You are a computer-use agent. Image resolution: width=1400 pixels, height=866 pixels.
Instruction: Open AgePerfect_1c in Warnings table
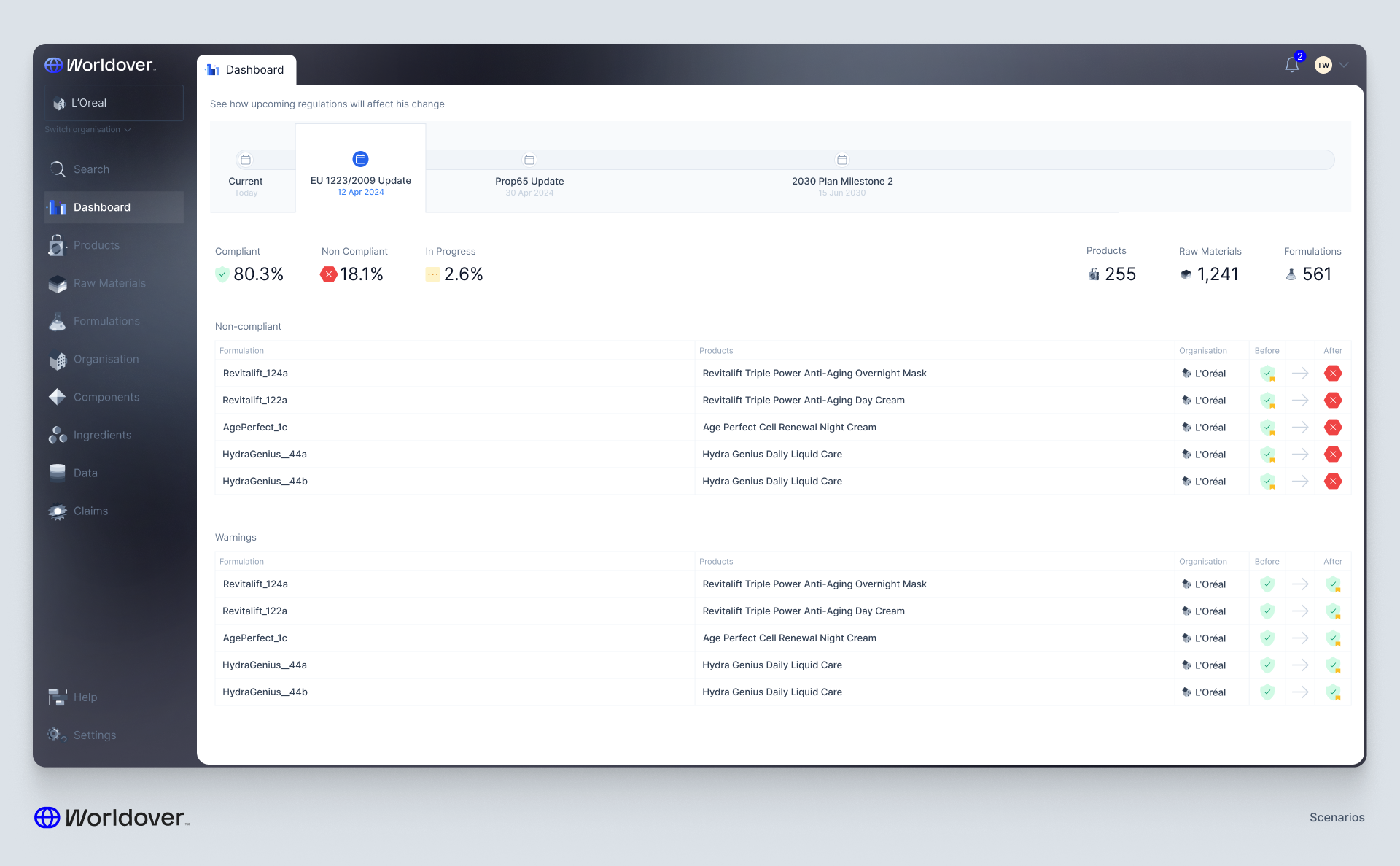pyautogui.click(x=255, y=638)
